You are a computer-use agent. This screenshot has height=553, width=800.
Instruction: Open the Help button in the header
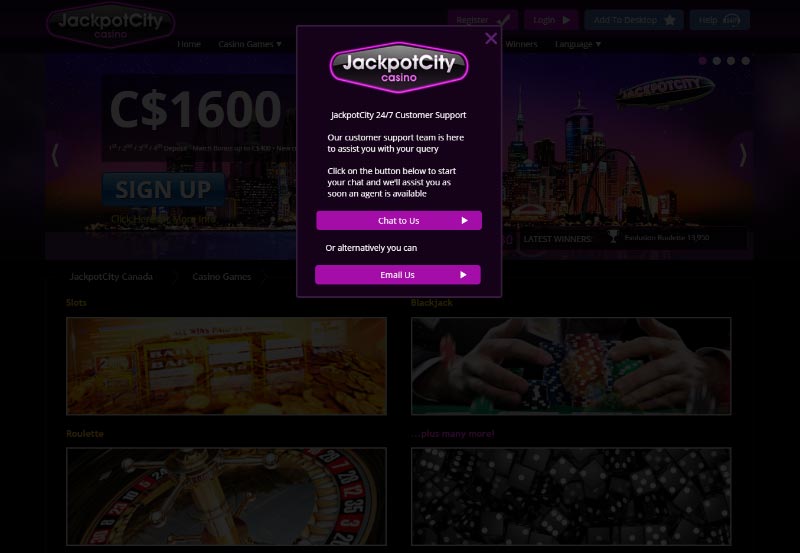point(719,20)
